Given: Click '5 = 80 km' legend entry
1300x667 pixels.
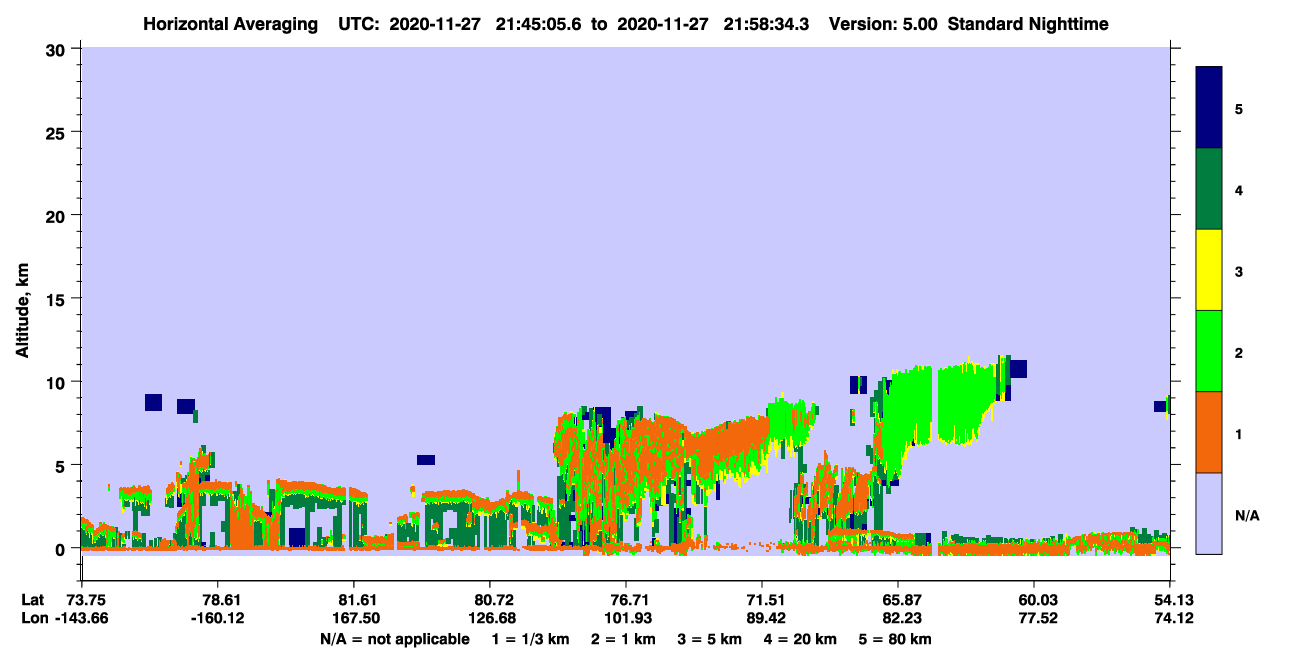Looking at the screenshot, I should 895,639.
